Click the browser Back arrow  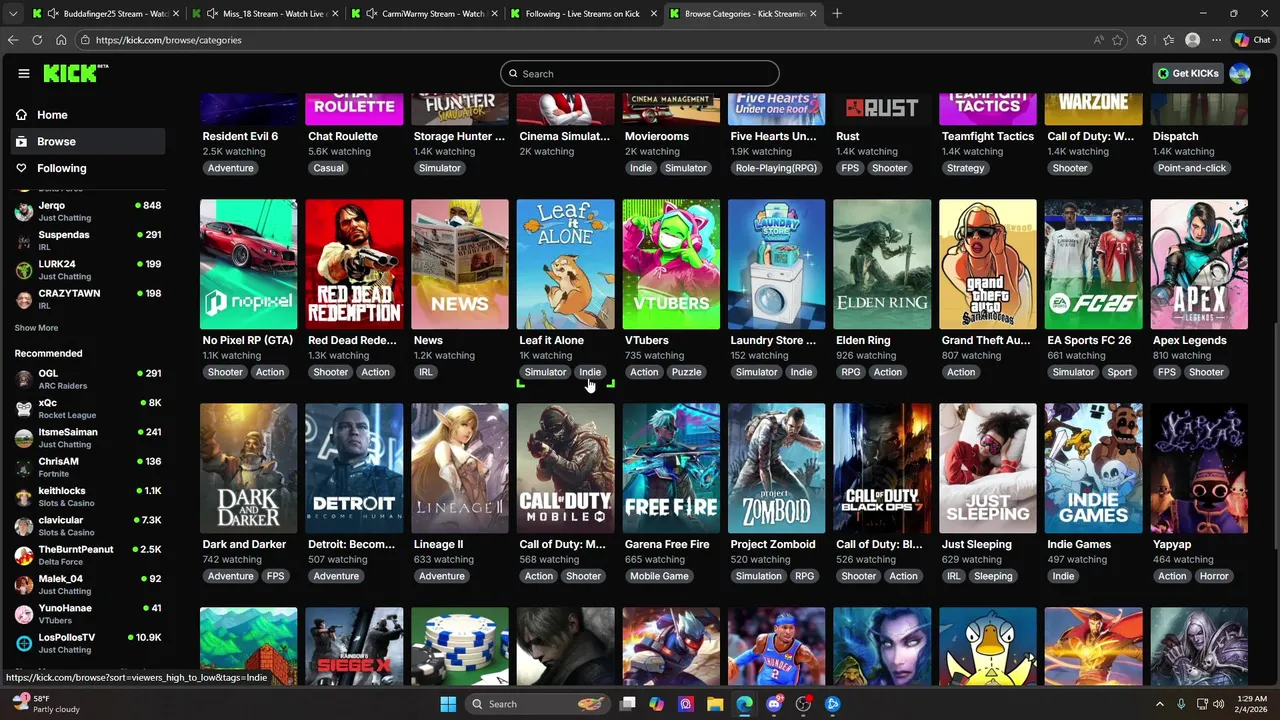(13, 40)
